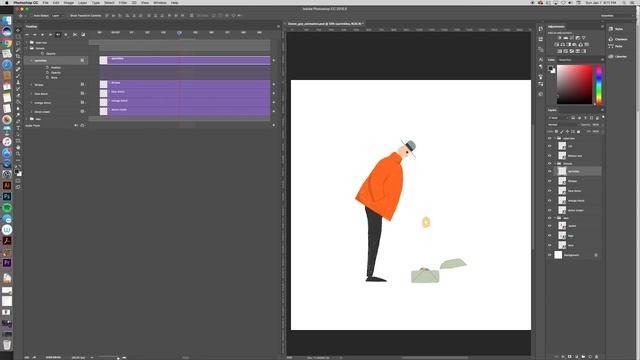
Task: Click the transition icon beside the scissors
Action: pyautogui.click(x=83, y=35)
